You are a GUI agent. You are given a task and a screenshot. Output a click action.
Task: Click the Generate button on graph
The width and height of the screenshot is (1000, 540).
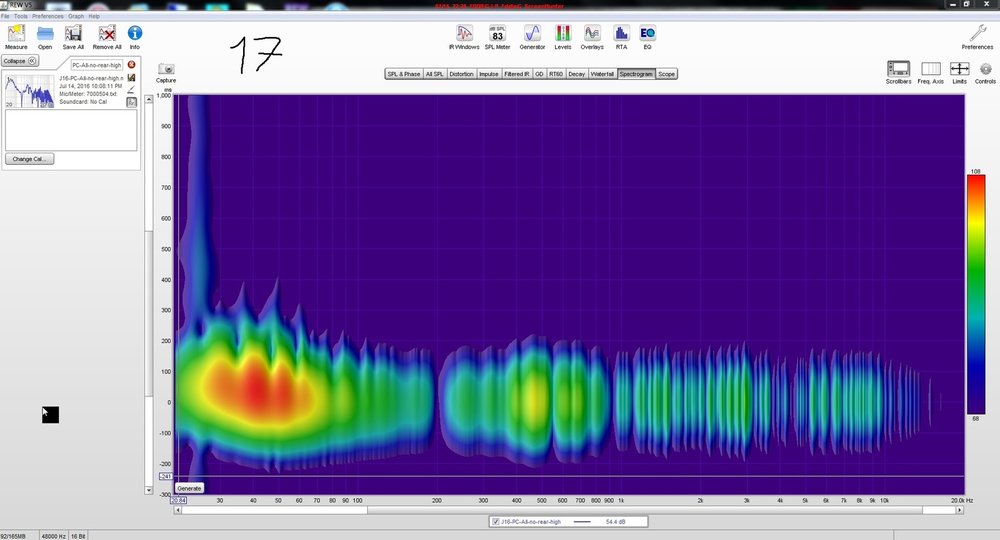click(189, 488)
